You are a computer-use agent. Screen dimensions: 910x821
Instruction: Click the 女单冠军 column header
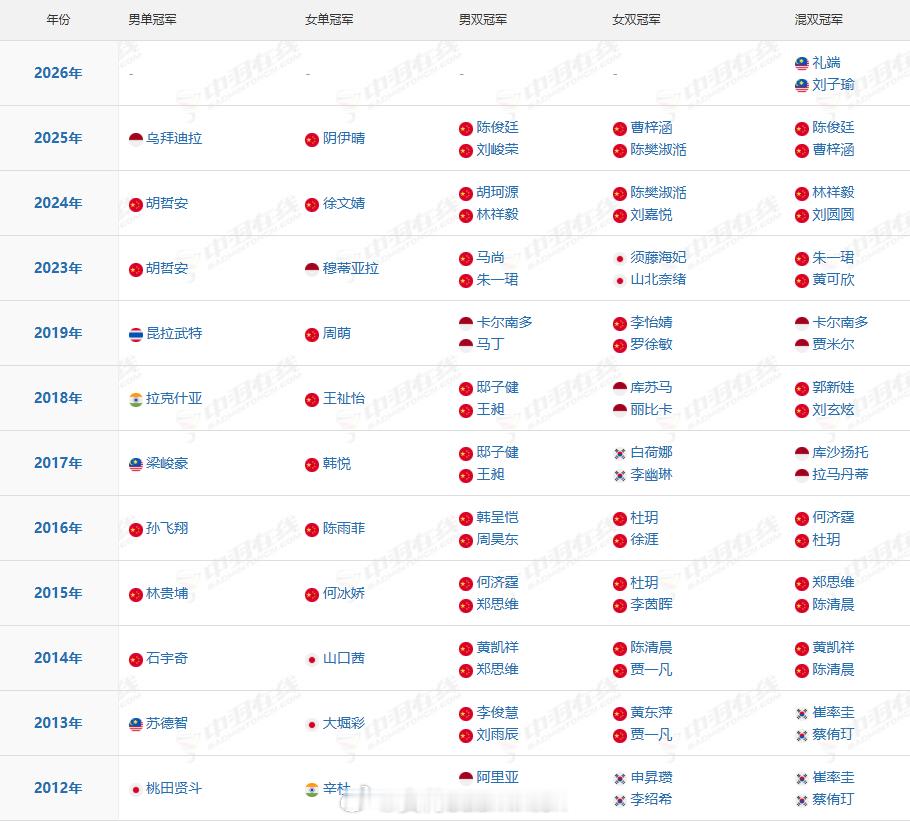(x=329, y=20)
